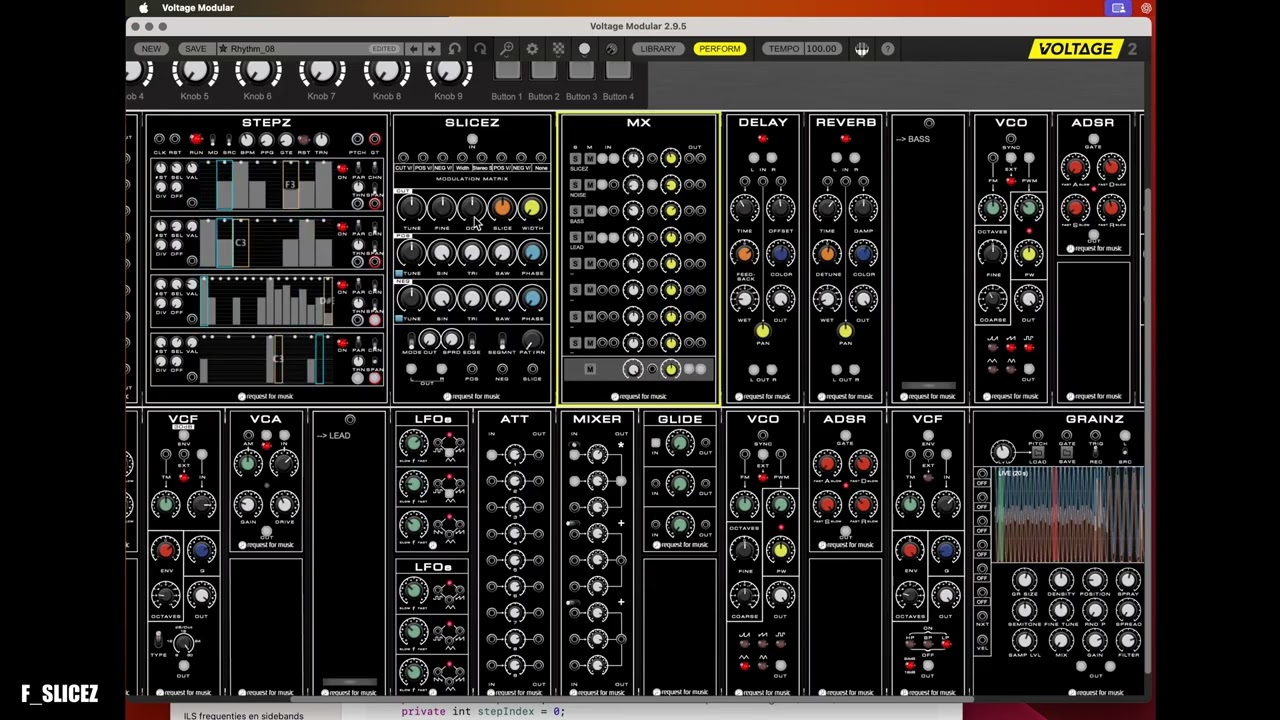The height and width of the screenshot is (720, 1280).
Task: Open the None modulation matrix dropdown
Action: click(541, 168)
